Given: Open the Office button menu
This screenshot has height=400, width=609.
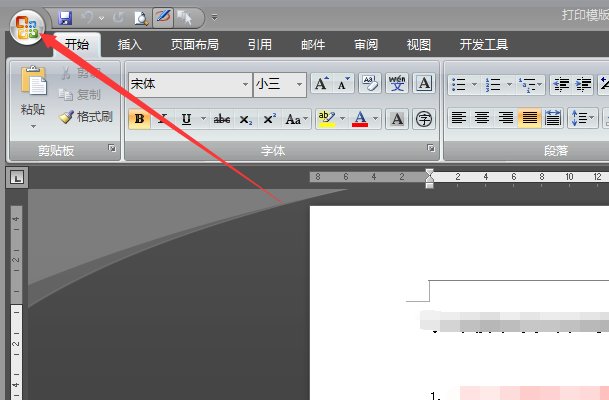Looking at the screenshot, I should pyautogui.click(x=26, y=26).
